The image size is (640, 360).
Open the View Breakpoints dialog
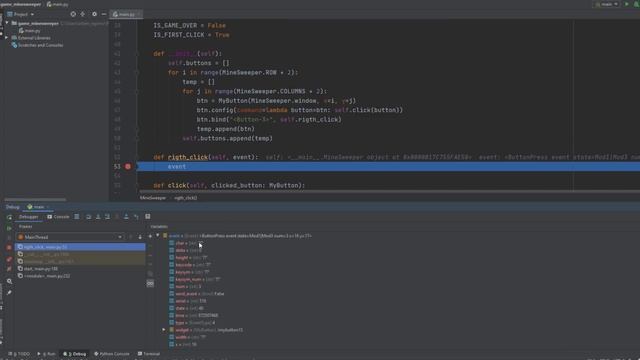(x=9, y=260)
